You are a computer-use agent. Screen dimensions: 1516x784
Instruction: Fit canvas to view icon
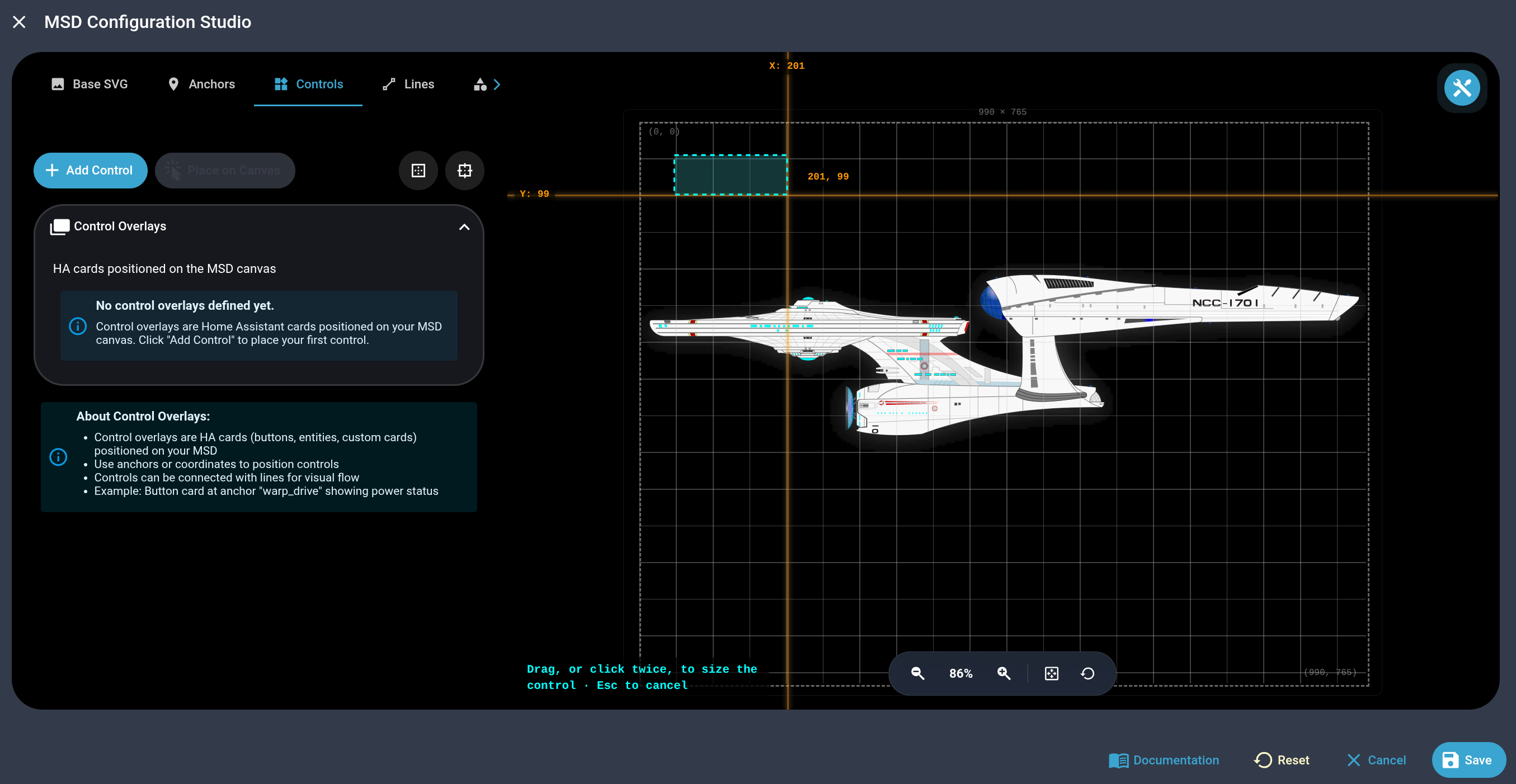(1052, 673)
